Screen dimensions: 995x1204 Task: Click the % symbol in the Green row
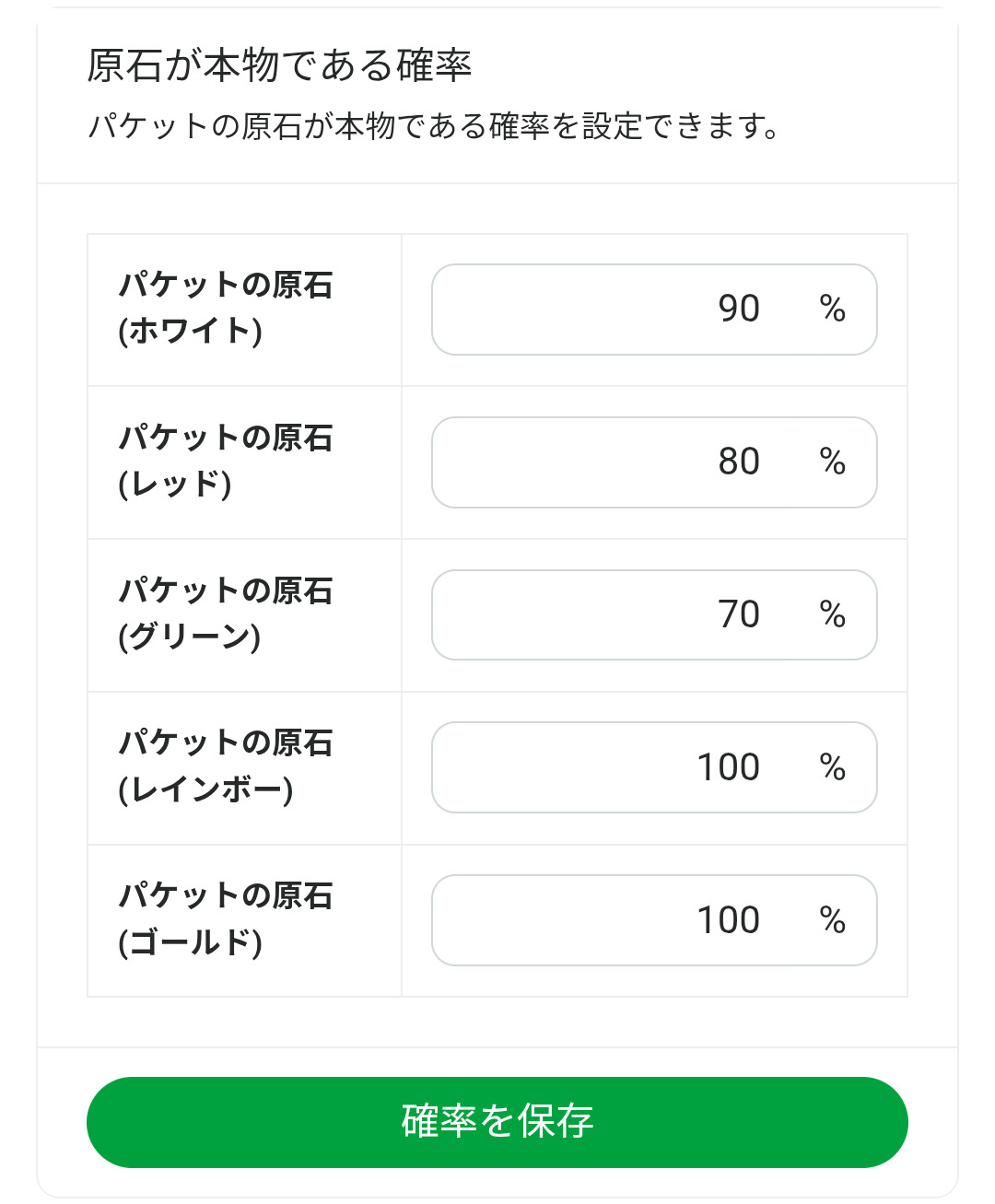(x=833, y=615)
